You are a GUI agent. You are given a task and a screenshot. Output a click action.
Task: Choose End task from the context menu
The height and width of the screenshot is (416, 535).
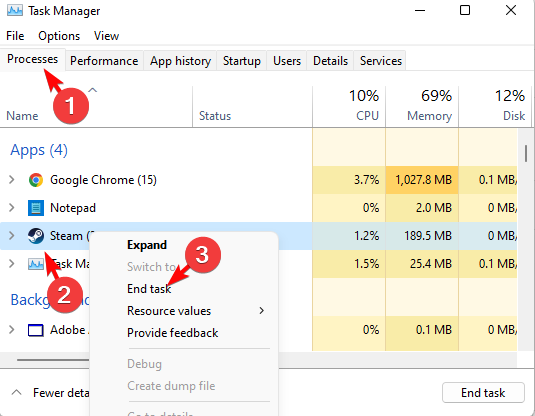[149, 289]
